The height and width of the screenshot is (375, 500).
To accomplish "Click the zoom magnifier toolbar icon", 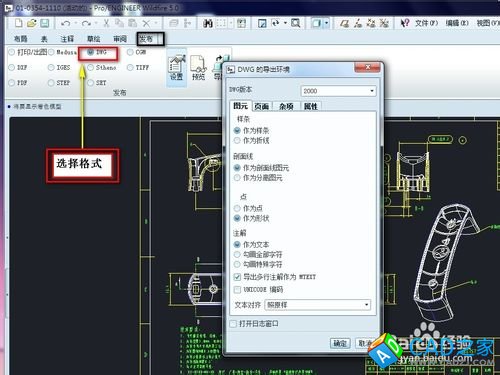I will tap(296, 23).
